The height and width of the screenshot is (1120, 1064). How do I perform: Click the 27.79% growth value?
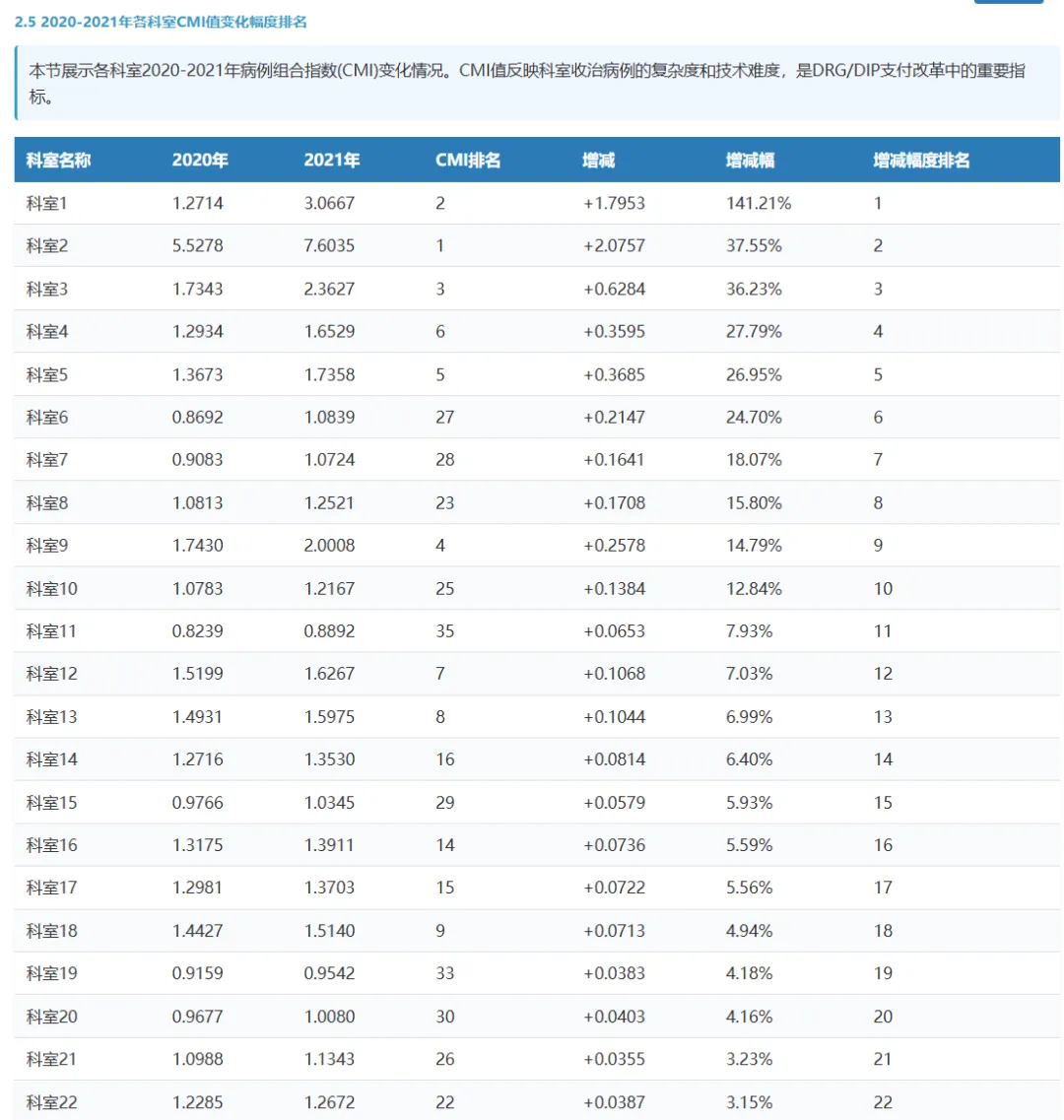[754, 331]
